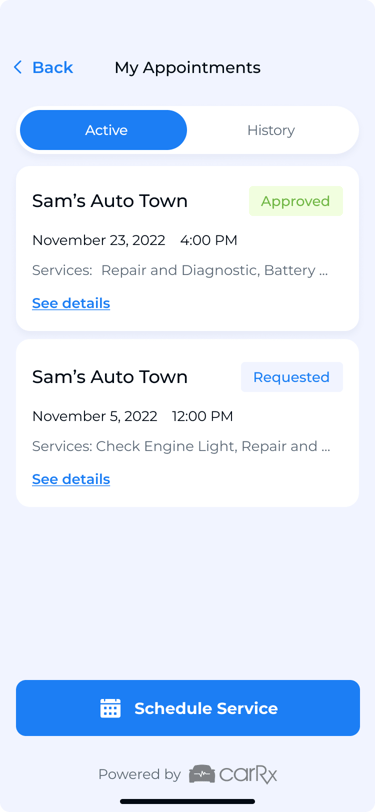Tap the back chevron arrow icon
Screen dimensions: 375x812
[x=18, y=67]
